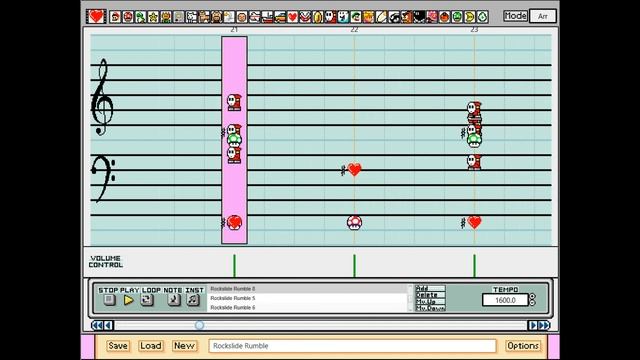The width and height of the screenshot is (640, 360).
Task: Select the Spiny instrument icon
Action: pos(432,17)
